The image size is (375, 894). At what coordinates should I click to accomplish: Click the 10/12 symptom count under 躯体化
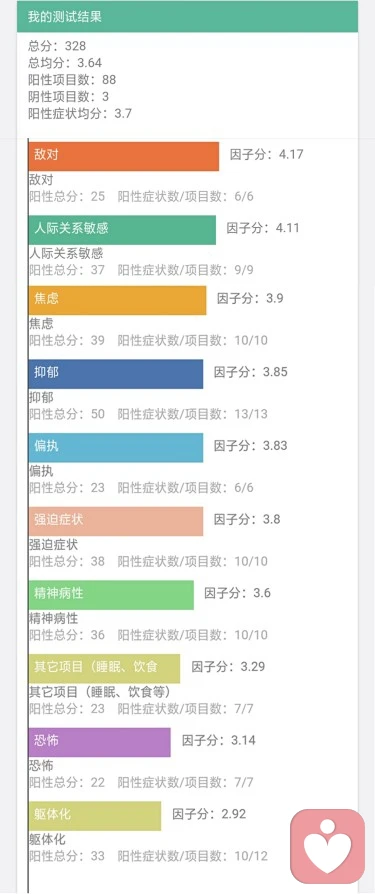point(251,856)
